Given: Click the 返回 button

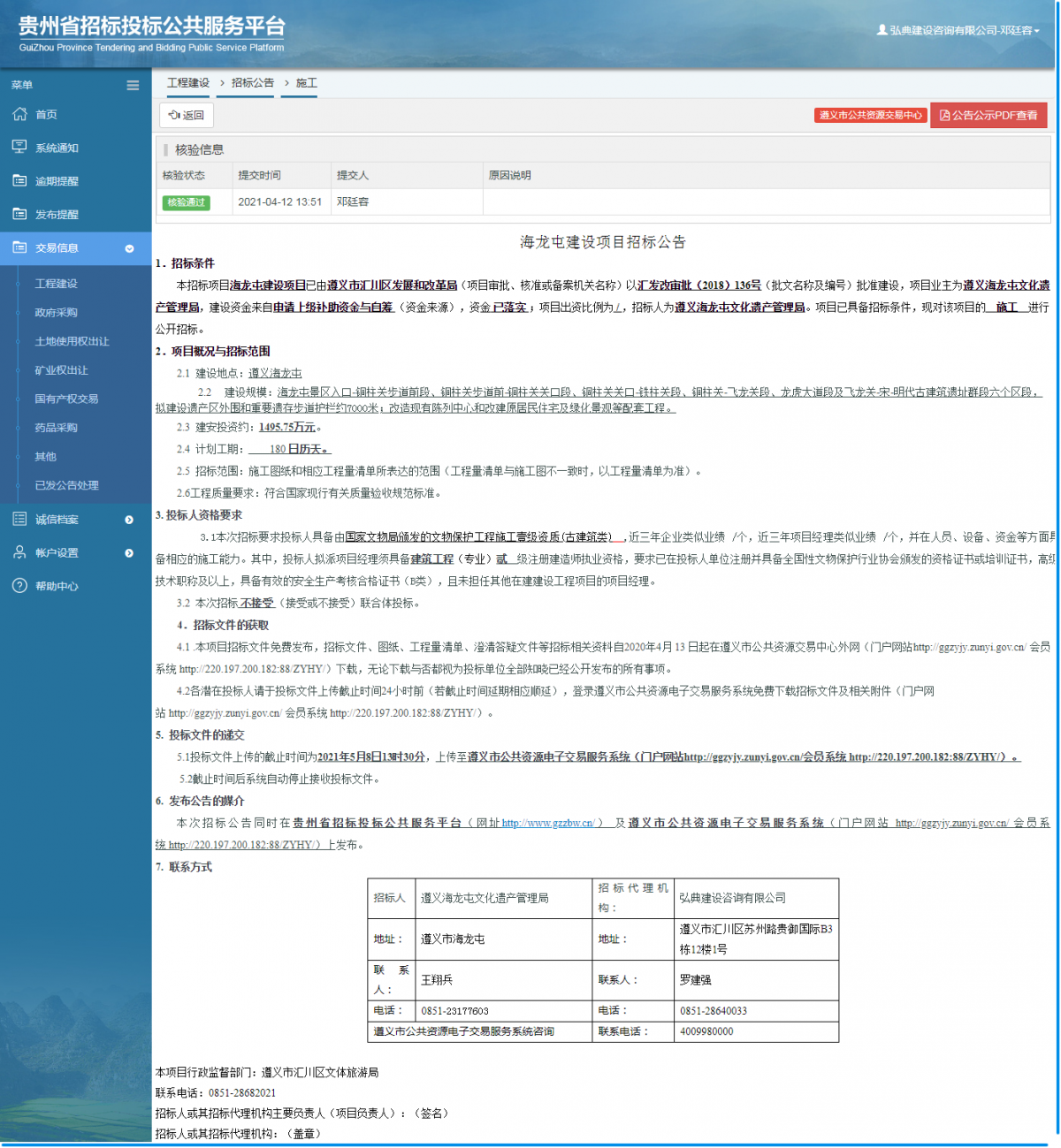Looking at the screenshot, I should (x=186, y=115).
